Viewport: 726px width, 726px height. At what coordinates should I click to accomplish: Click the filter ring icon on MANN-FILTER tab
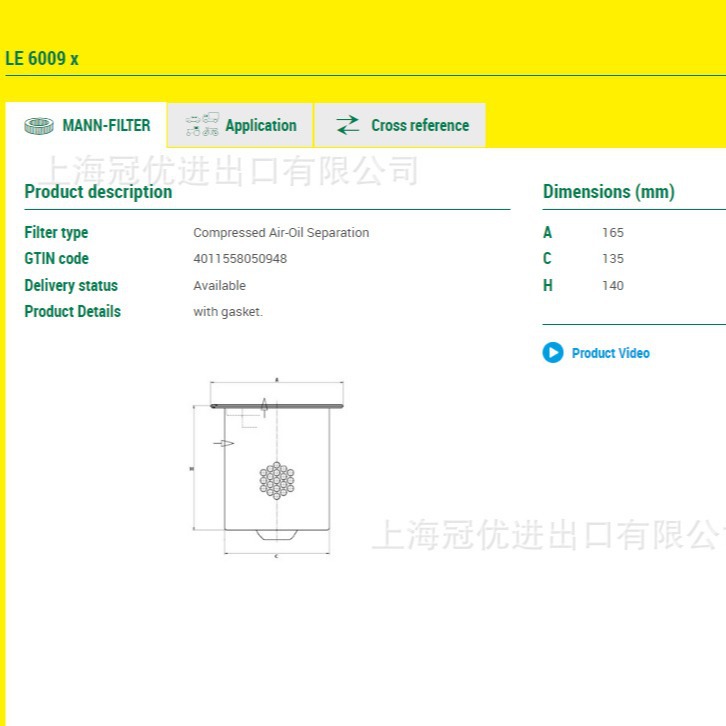click(39, 125)
